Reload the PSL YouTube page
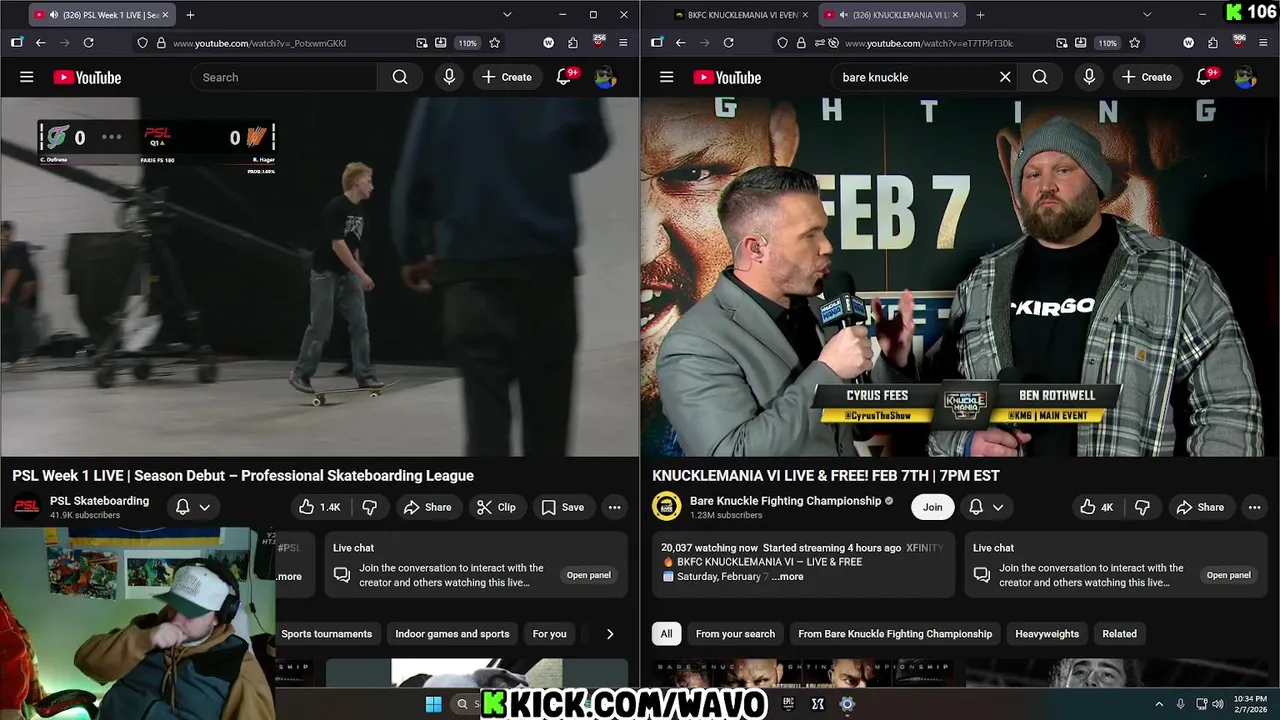Screen dimensions: 1280x720 click(88, 43)
